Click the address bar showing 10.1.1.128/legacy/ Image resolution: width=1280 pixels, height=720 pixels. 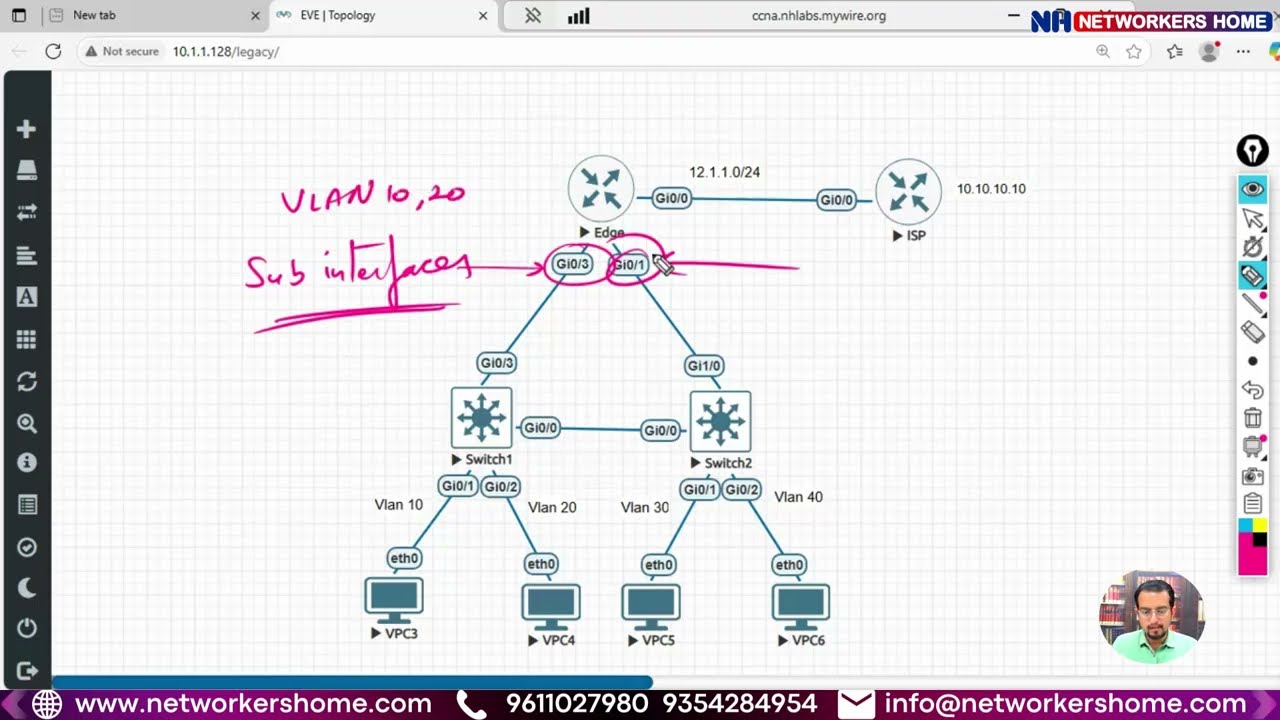tap(226, 51)
